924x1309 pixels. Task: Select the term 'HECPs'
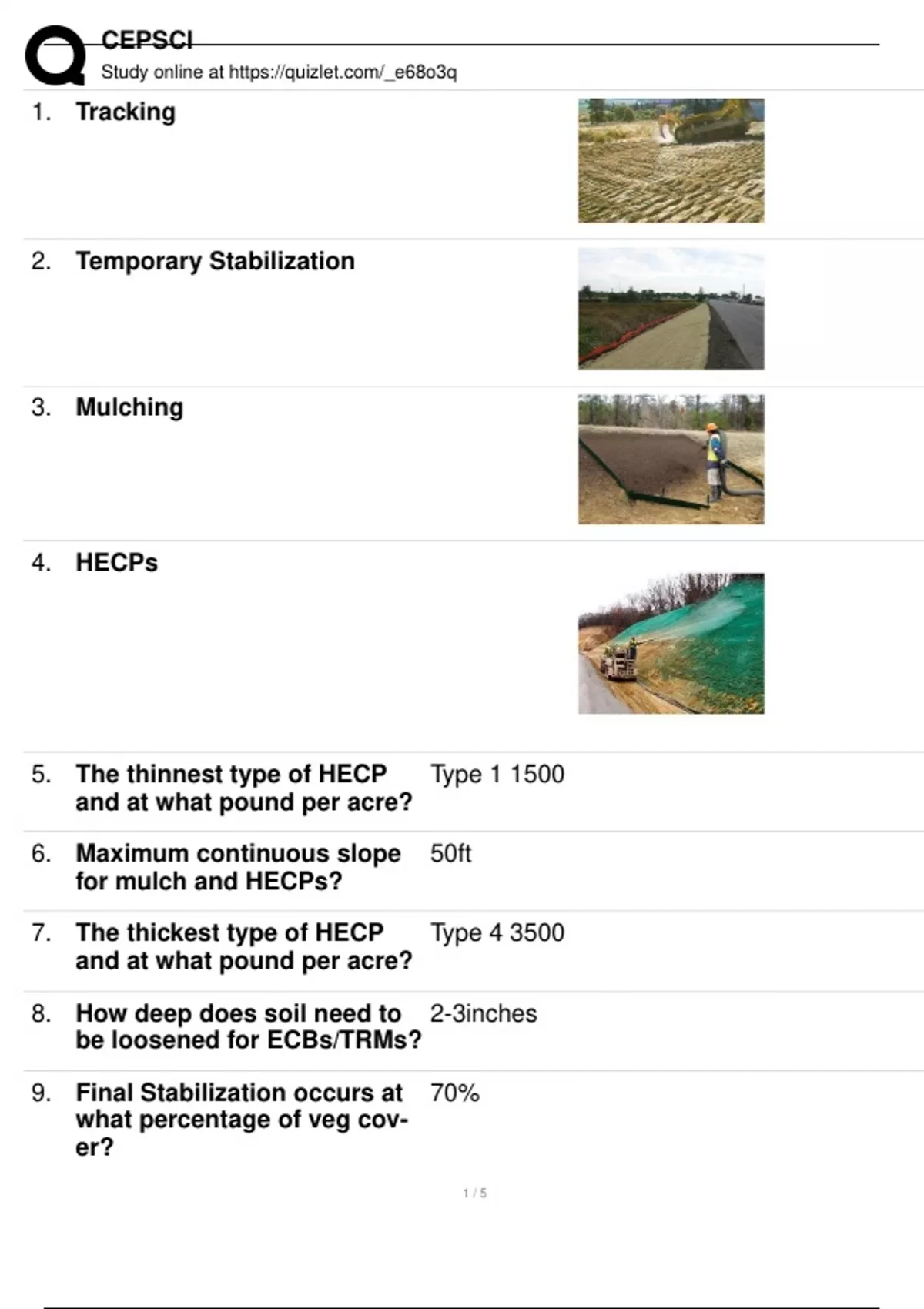[116, 563]
